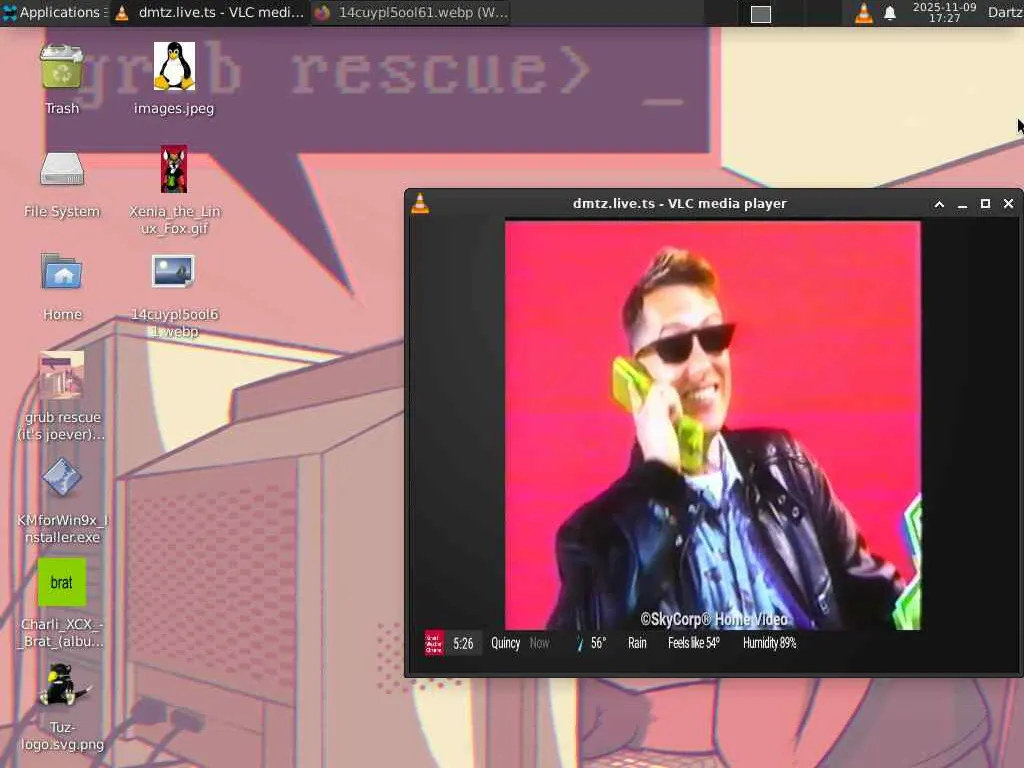Click the Trash label under the bin
This screenshot has height=768, width=1024.
(x=62, y=108)
